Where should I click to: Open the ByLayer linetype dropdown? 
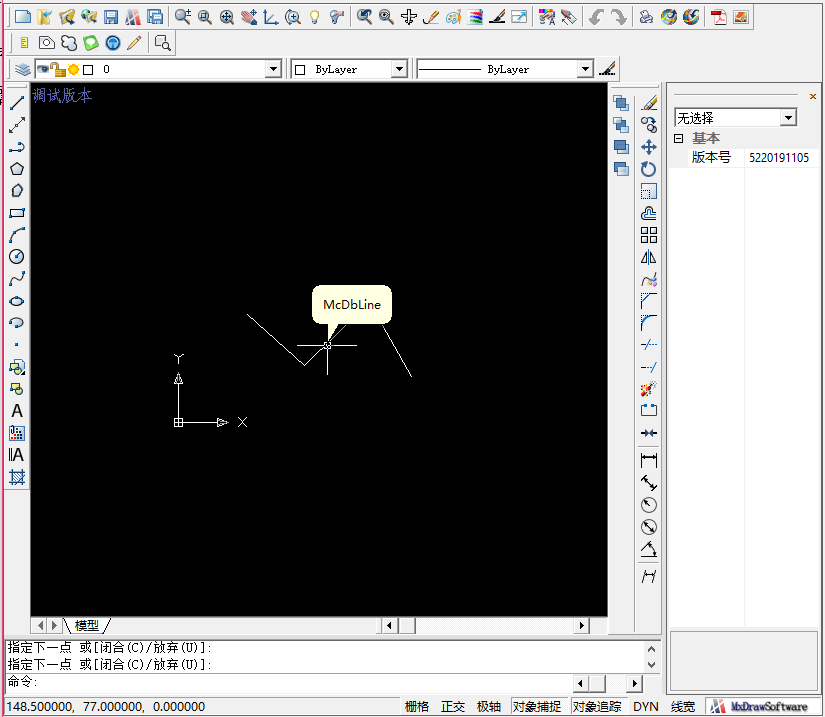tap(585, 70)
